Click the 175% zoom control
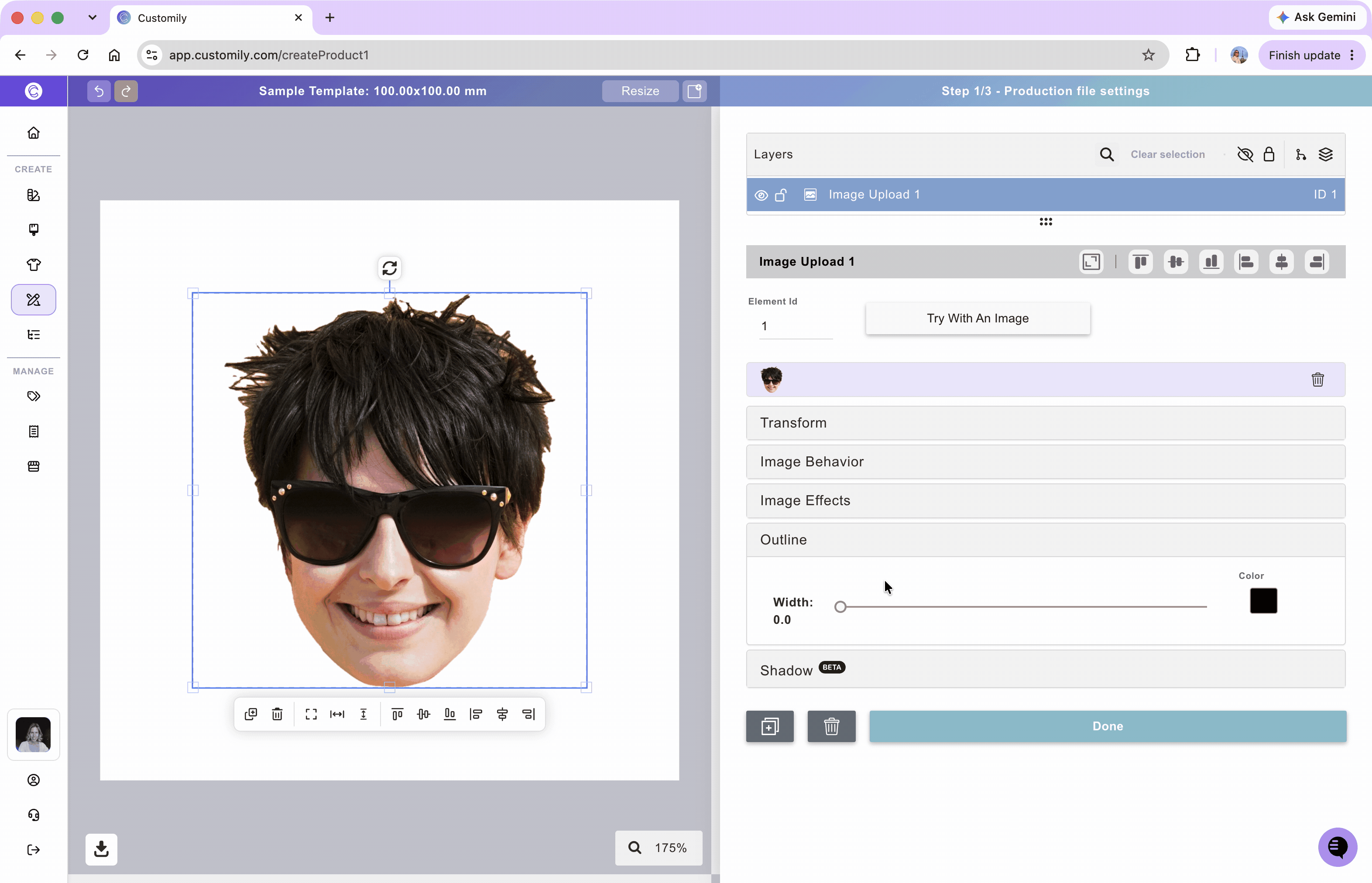 pos(659,848)
